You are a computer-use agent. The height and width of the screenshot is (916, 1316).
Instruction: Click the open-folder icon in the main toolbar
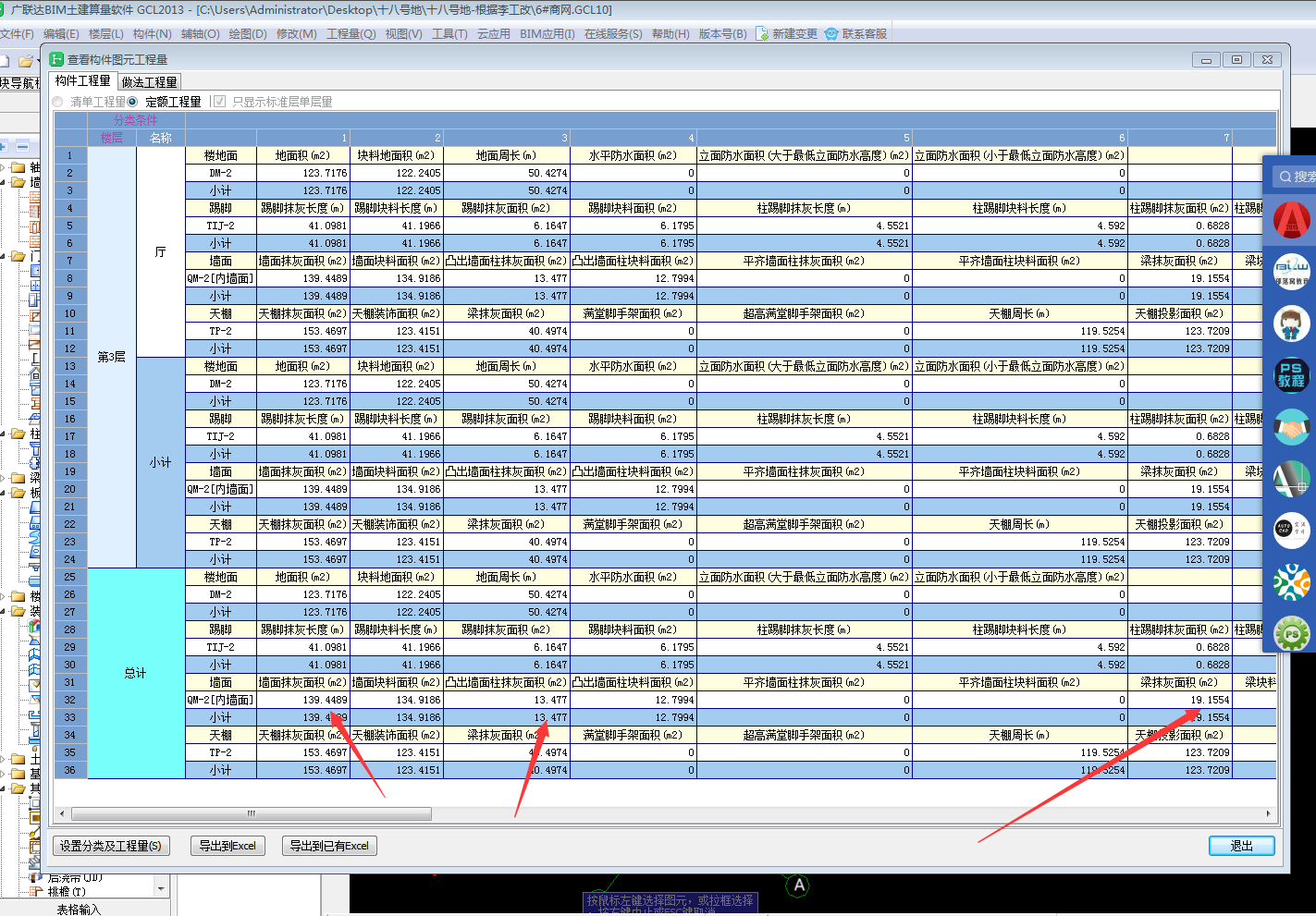(x=26, y=61)
